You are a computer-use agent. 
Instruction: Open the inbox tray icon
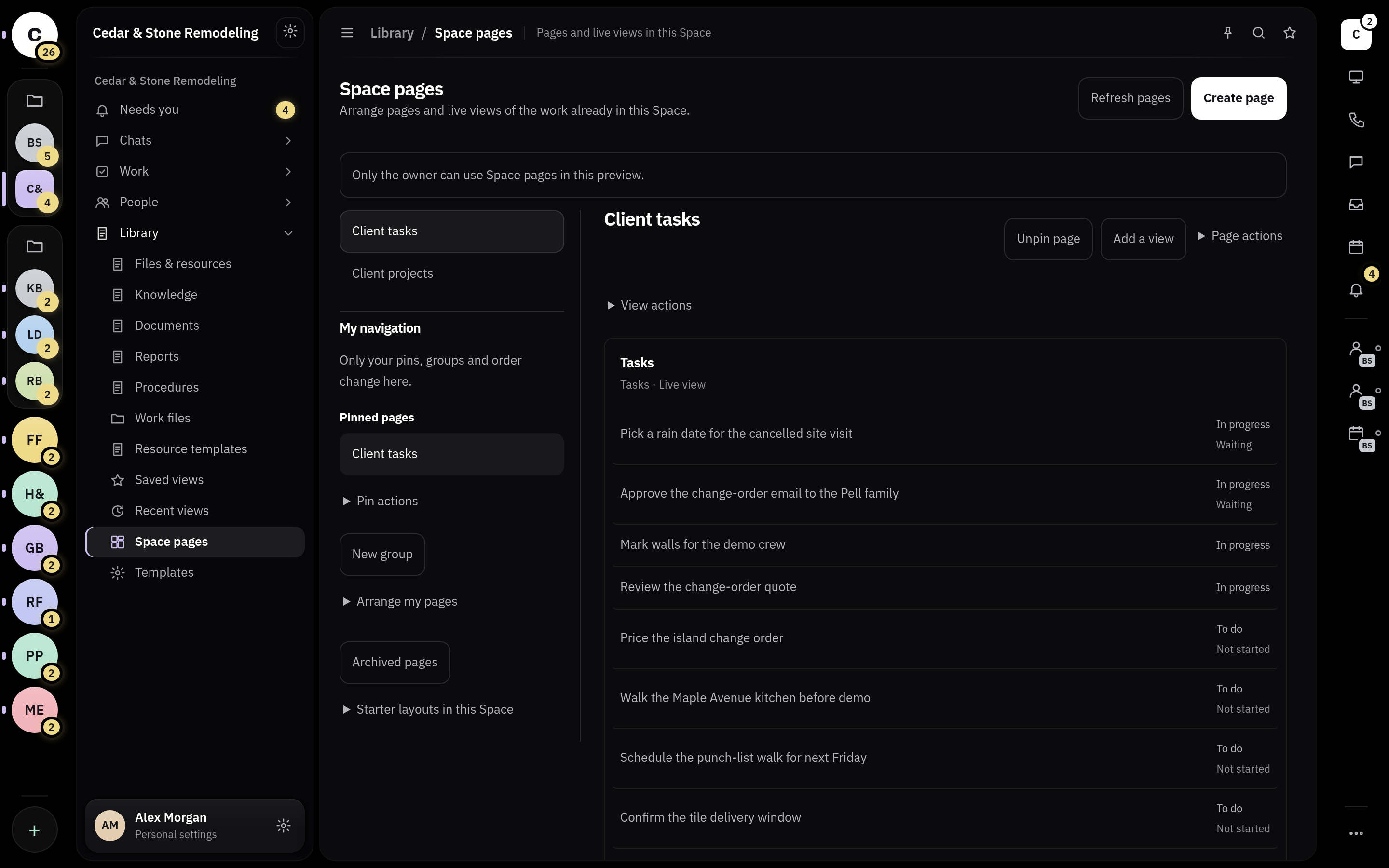pos(1356,204)
